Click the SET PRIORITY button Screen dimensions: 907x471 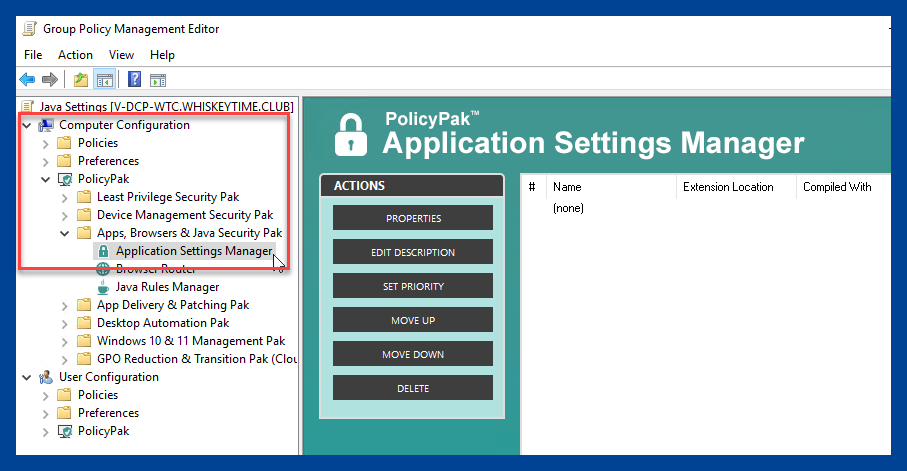pos(413,286)
